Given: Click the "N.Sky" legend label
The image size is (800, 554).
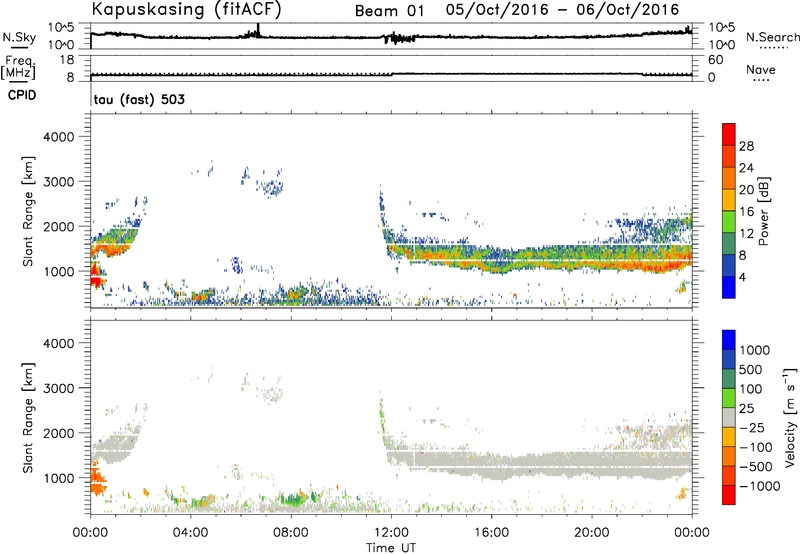Looking at the screenshot, I should point(19,37).
